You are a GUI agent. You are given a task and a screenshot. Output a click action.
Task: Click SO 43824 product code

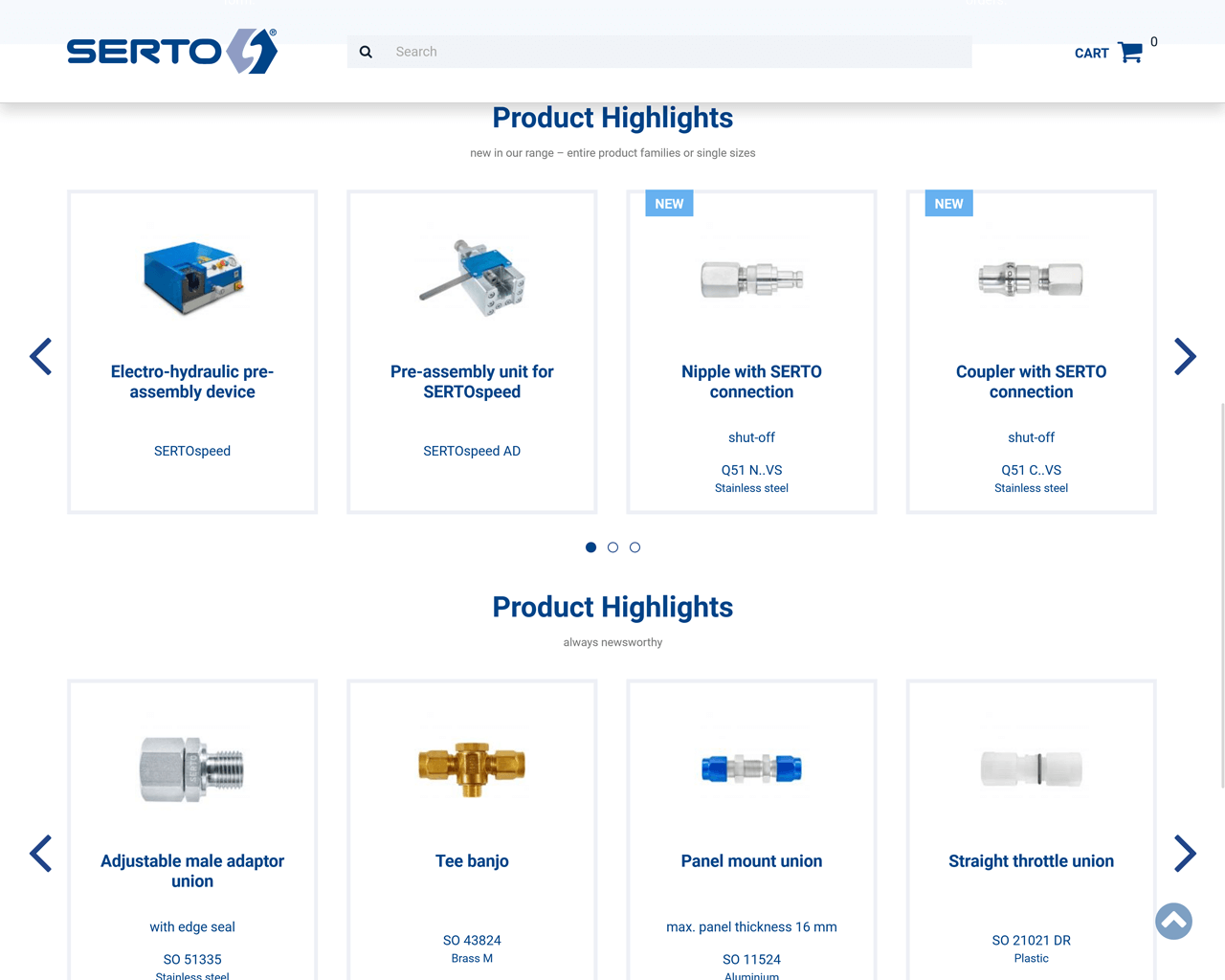click(472, 941)
